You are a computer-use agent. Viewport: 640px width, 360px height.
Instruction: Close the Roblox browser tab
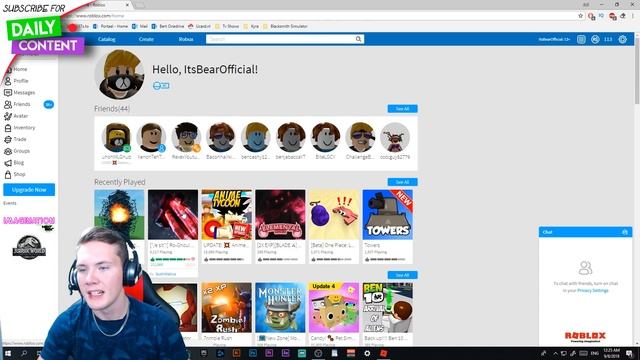pos(127,5)
